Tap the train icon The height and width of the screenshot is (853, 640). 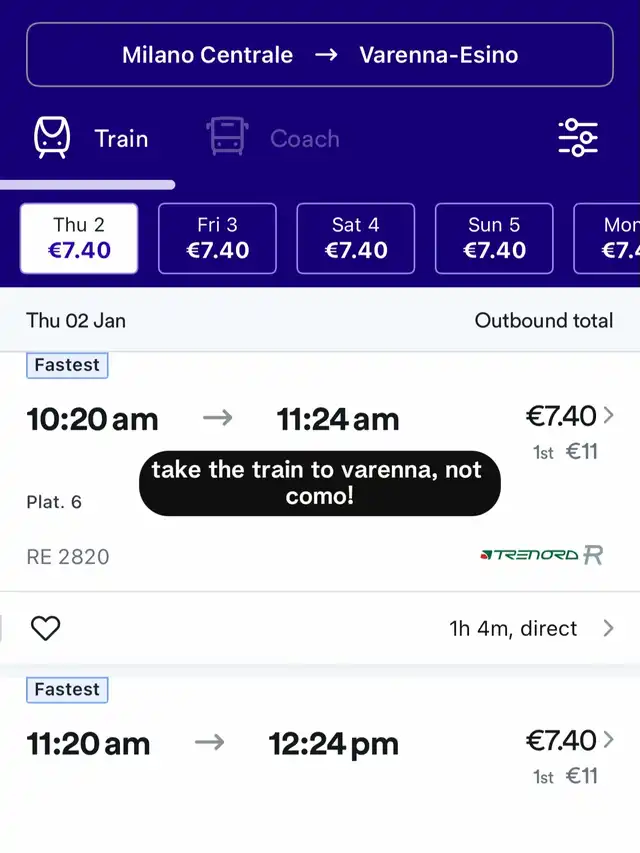(52, 138)
